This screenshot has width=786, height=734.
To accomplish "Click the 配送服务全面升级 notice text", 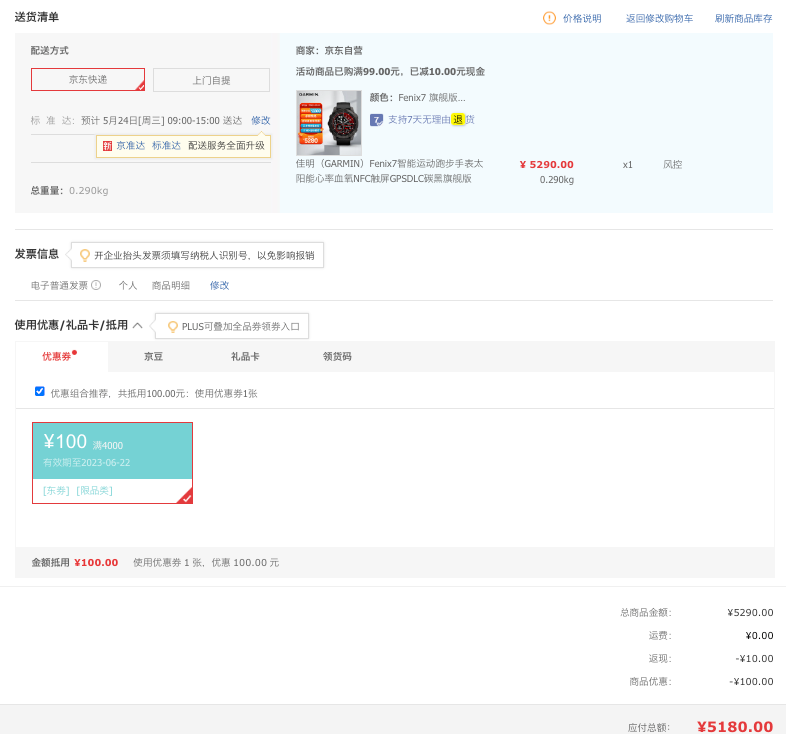I will [x=226, y=146].
